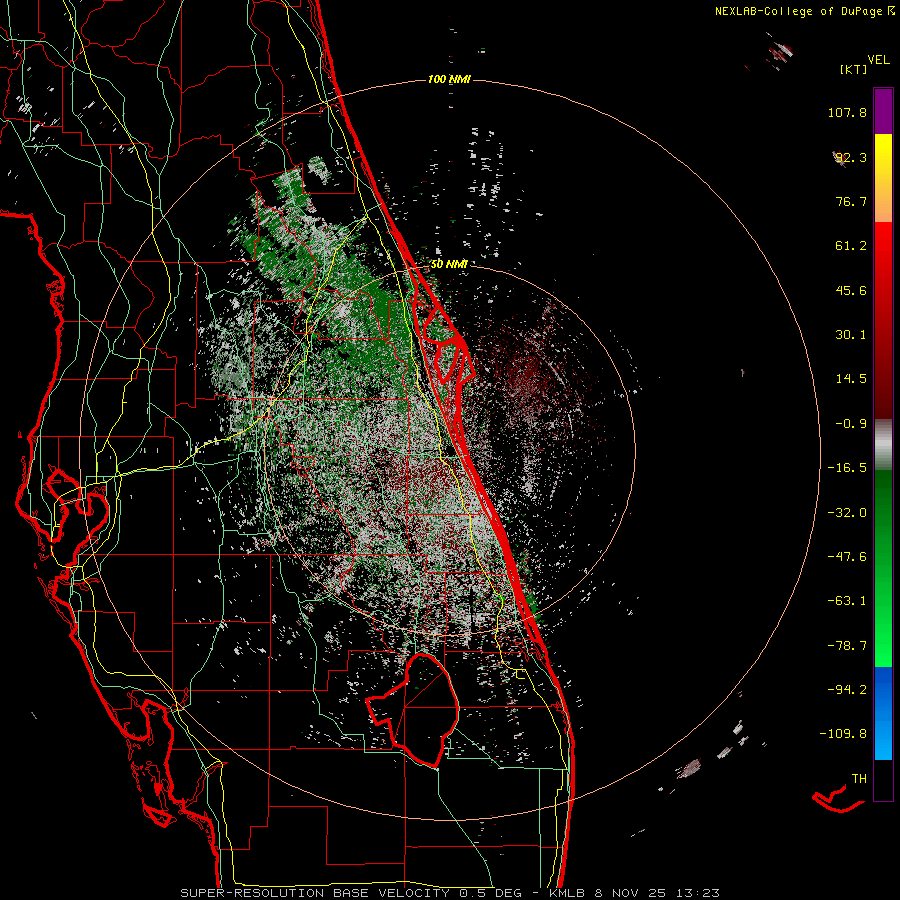Click the 107.8 velocity scale value
Screen dimensions: 900x900
[x=847, y=112]
